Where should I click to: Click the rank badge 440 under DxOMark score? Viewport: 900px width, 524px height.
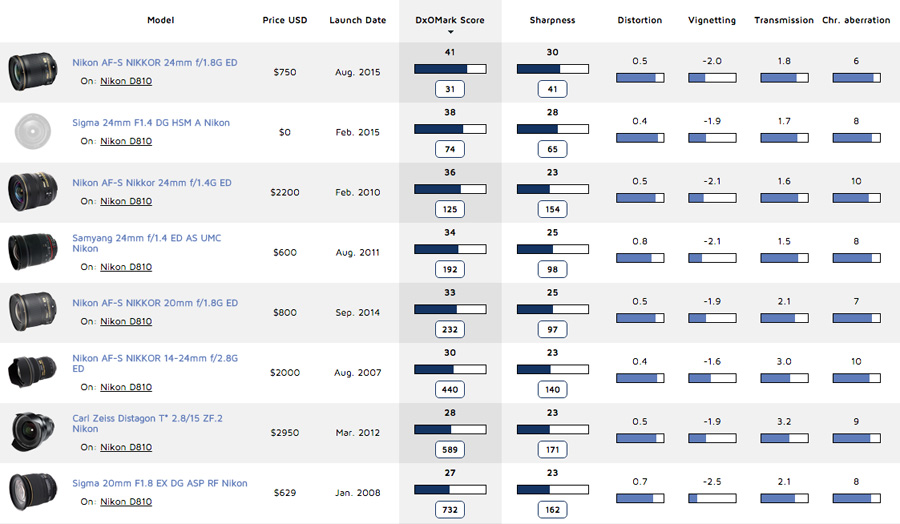(450, 389)
